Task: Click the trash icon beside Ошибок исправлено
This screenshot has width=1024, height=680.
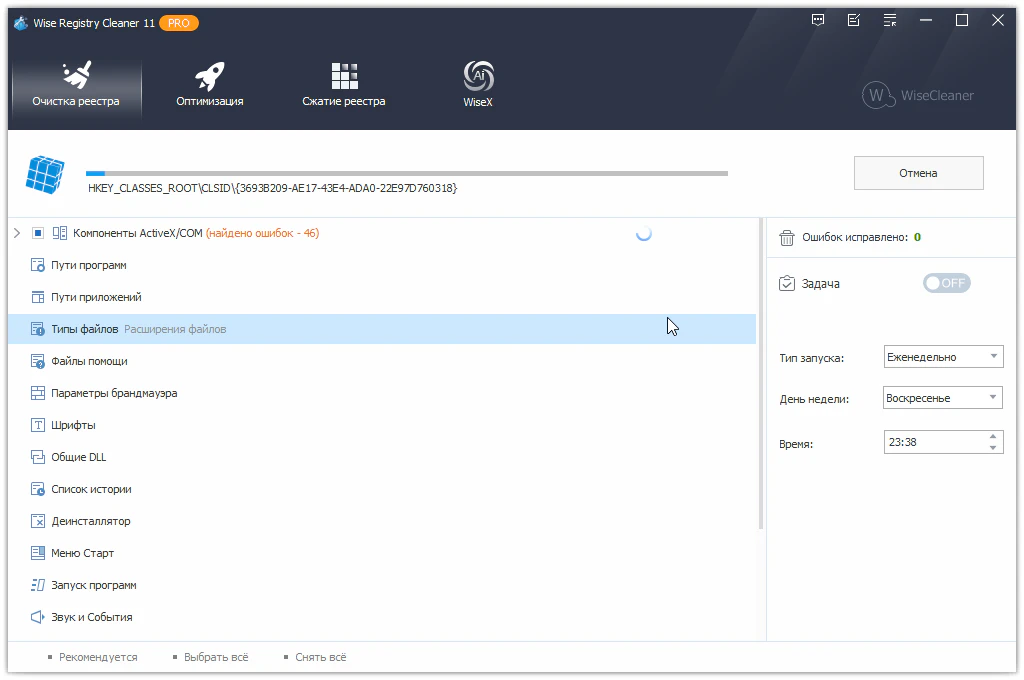Action: pos(787,238)
